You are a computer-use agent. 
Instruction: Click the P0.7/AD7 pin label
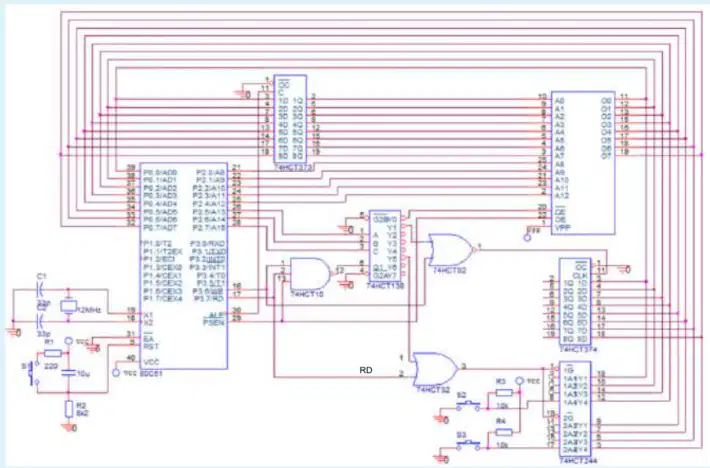(x=160, y=227)
